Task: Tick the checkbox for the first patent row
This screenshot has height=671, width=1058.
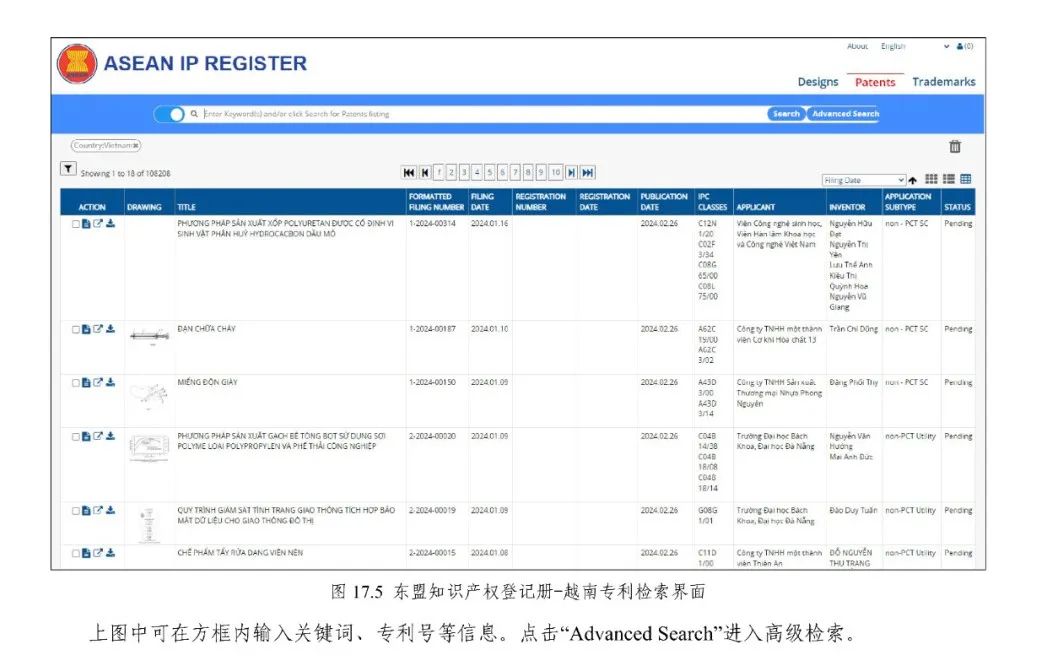Action: [x=76, y=224]
